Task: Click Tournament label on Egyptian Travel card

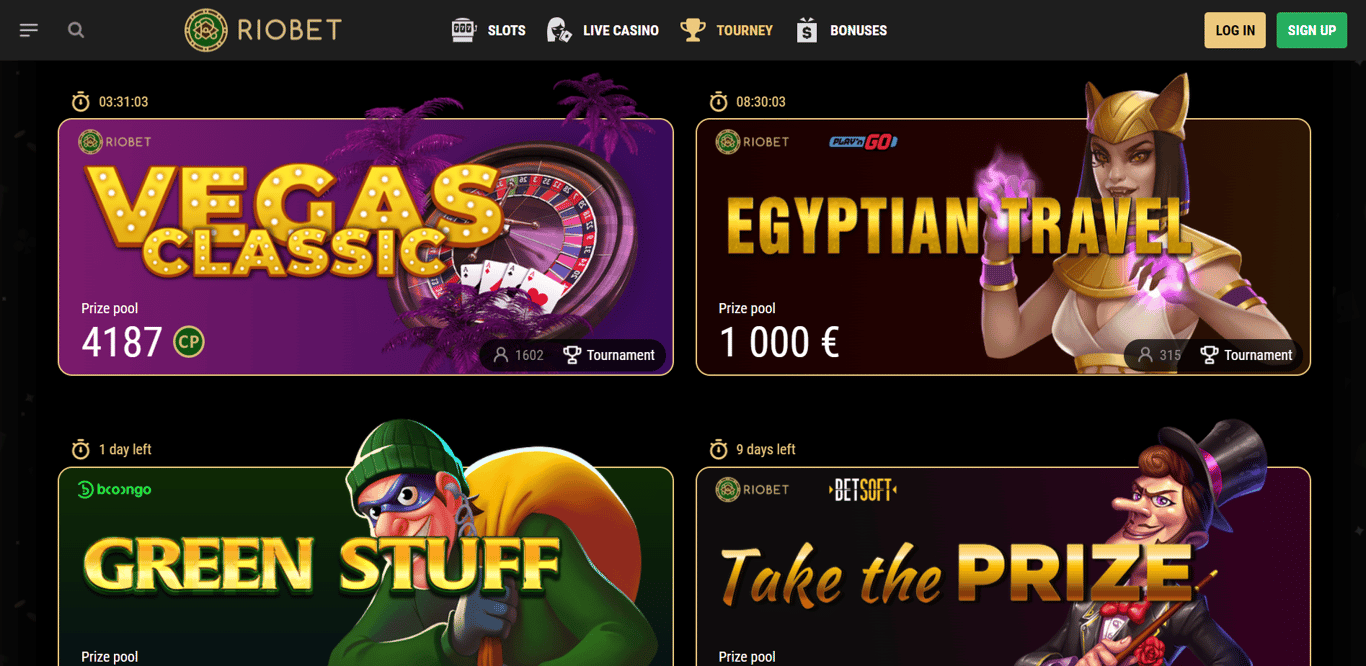Action: coord(1246,355)
